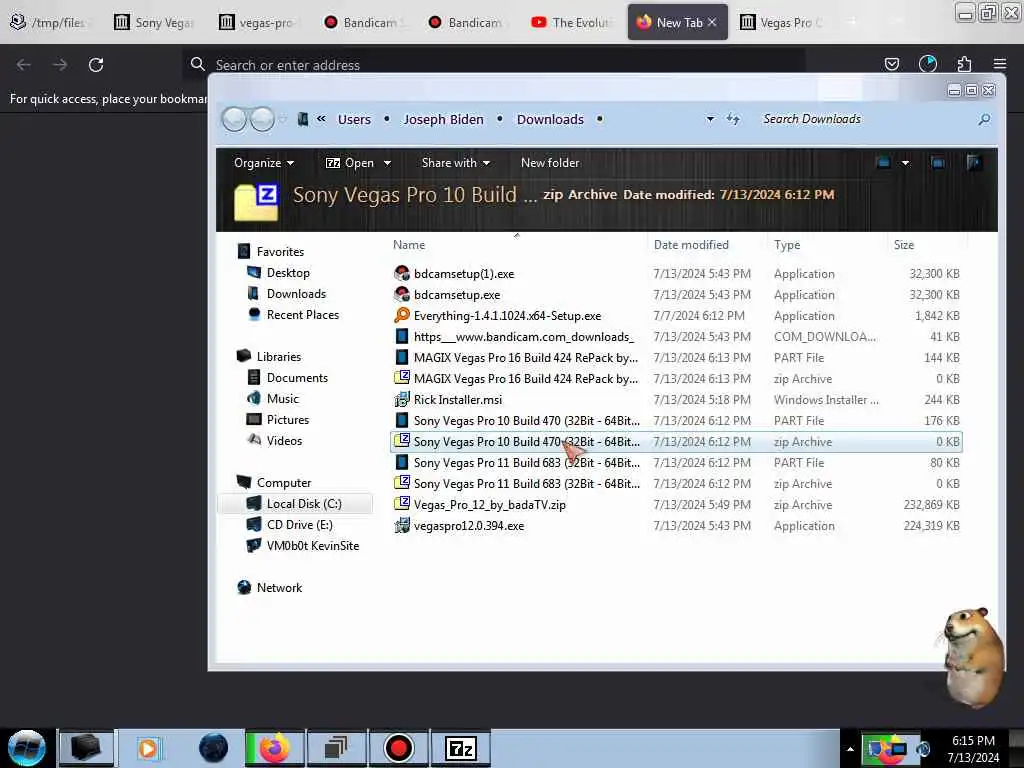Screen dimensions: 1024x768
Task: Switch to the first Bandicam tab
Action: click(364, 22)
